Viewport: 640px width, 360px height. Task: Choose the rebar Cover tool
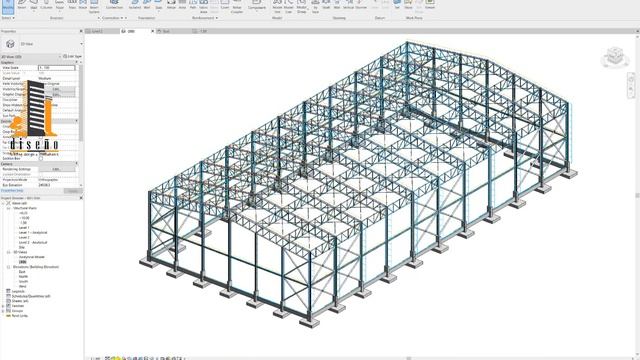[225, 5]
